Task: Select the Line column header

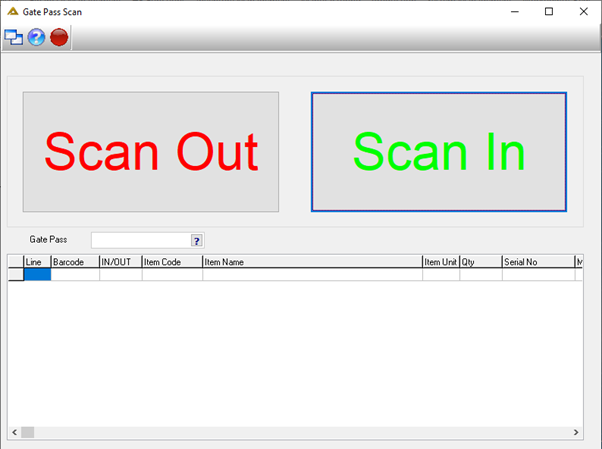Action: tap(37, 262)
